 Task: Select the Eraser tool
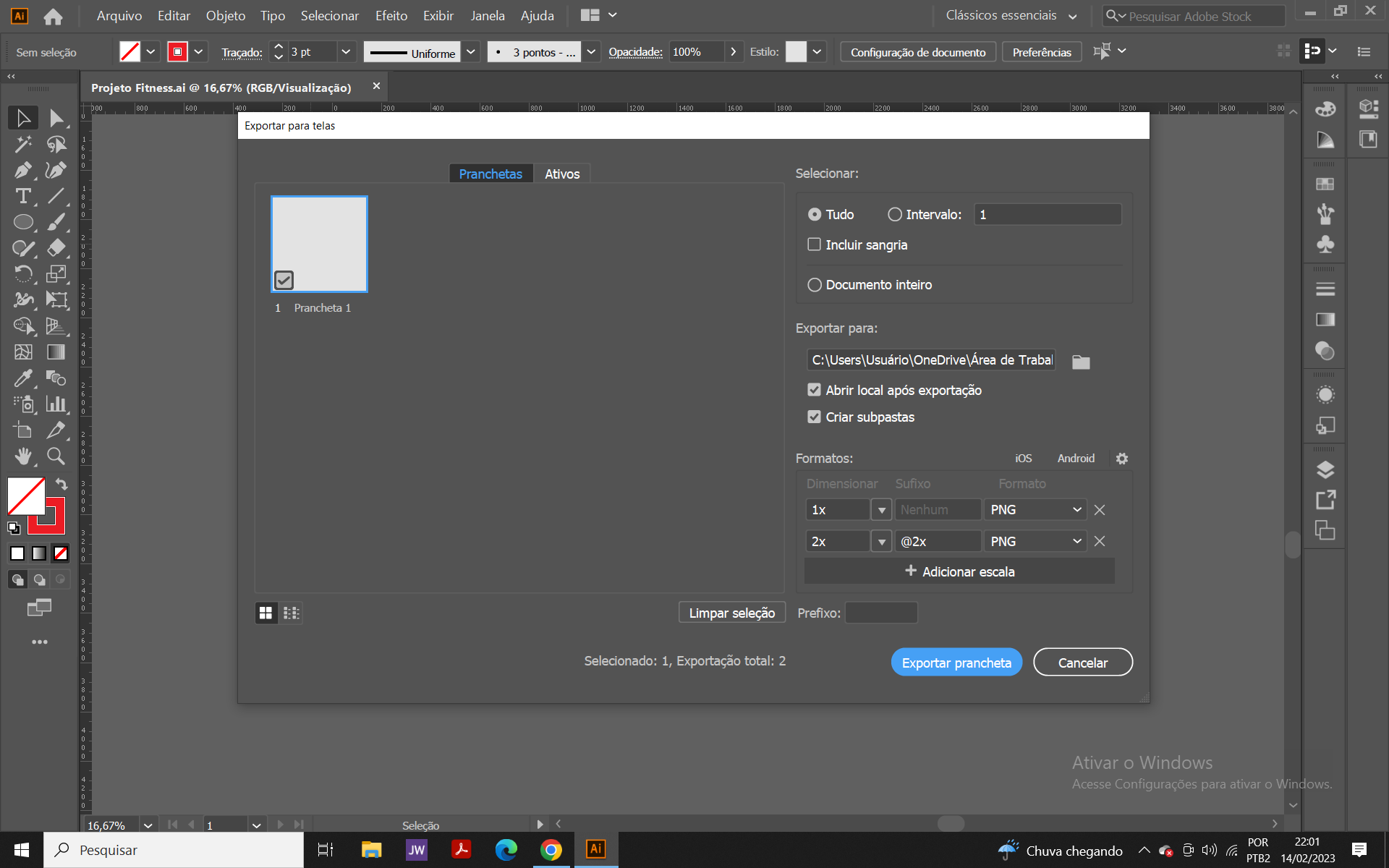(x=56, y=248)
